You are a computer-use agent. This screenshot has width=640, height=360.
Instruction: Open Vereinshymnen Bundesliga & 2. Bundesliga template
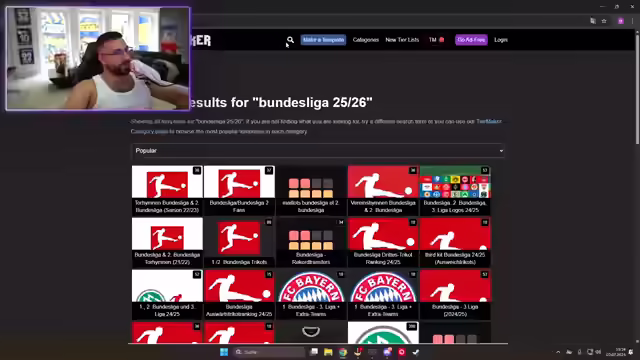coord(383,190)
